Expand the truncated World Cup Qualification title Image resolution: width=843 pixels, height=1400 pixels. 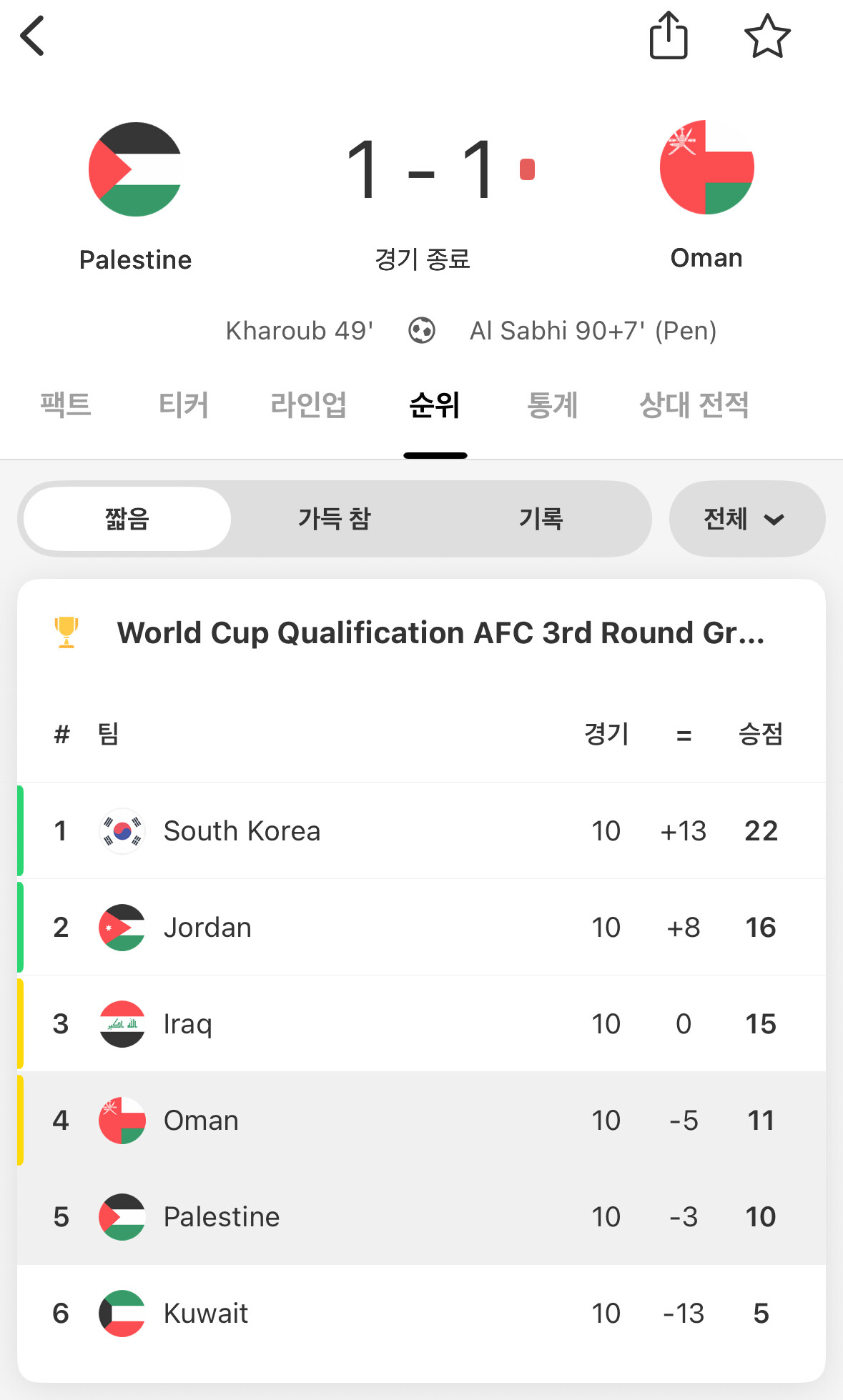tap(440, 633)
